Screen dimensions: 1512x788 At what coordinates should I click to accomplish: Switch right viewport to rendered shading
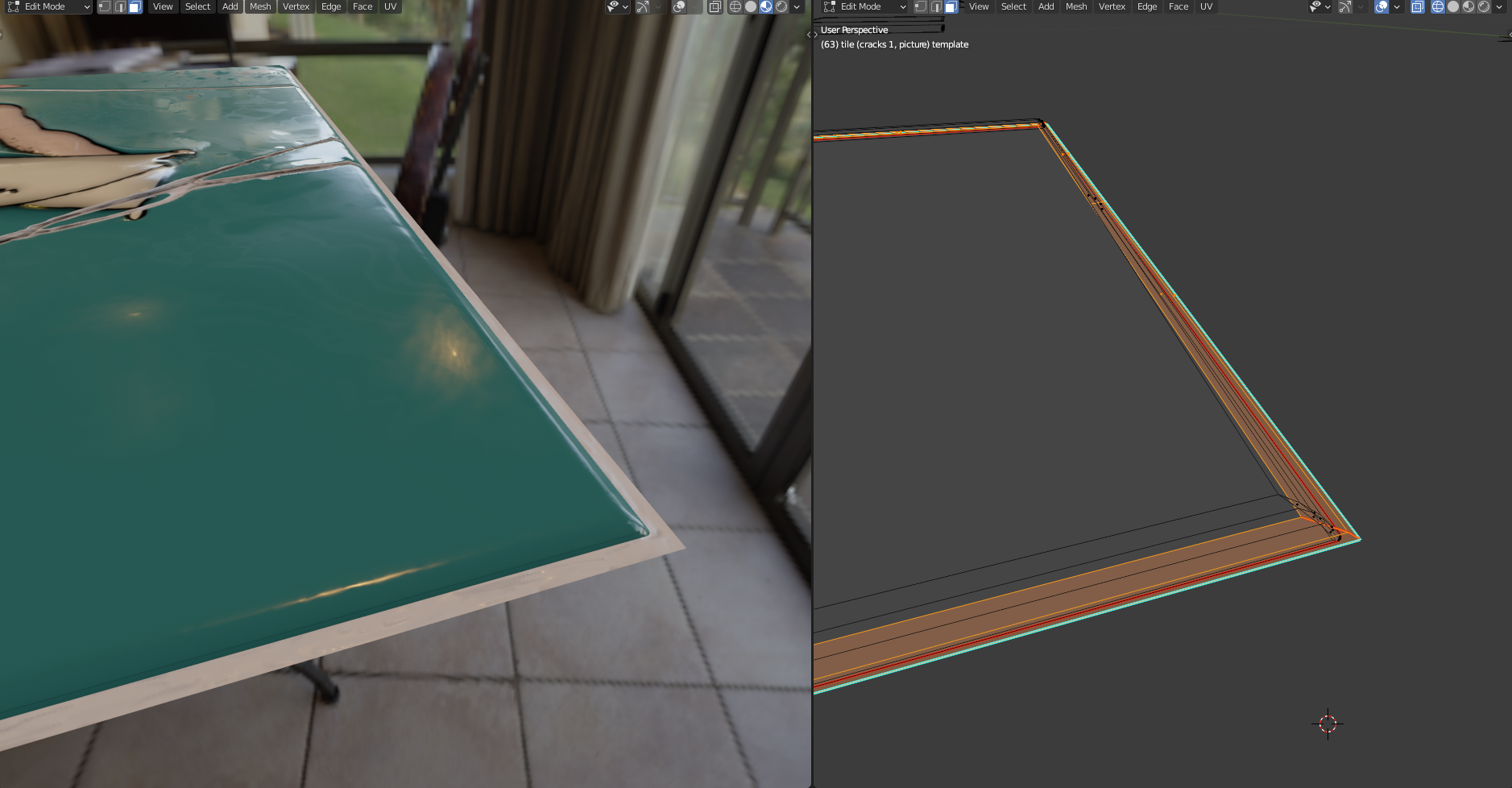pyautogui.click(x=1484, y=6)
